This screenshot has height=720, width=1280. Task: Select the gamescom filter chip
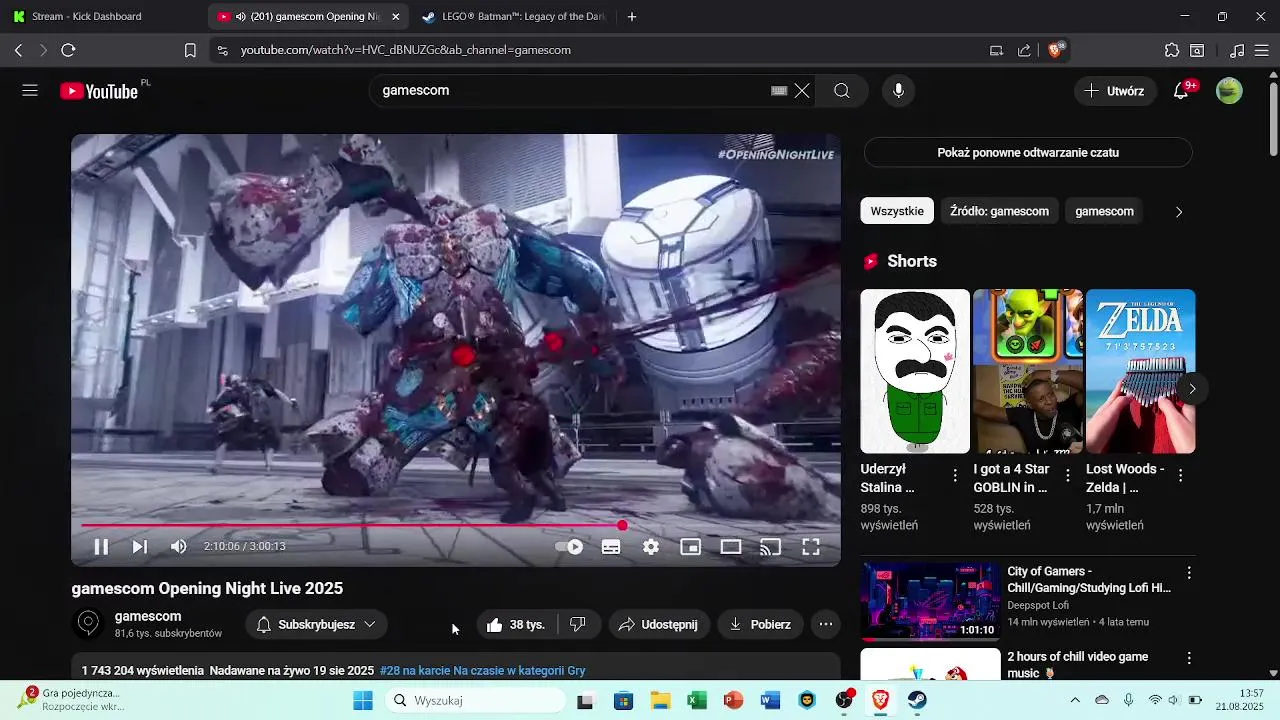[x=1104, y=211]
